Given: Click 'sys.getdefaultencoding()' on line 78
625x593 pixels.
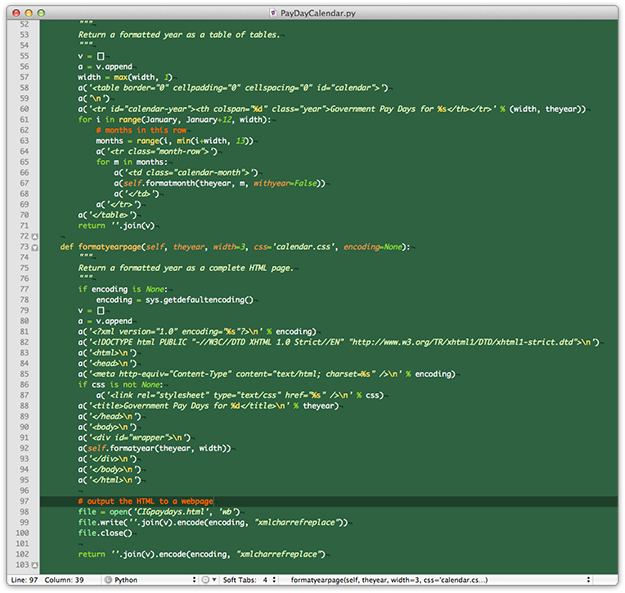Looking at the screenshot, I should tap(199, 300).
